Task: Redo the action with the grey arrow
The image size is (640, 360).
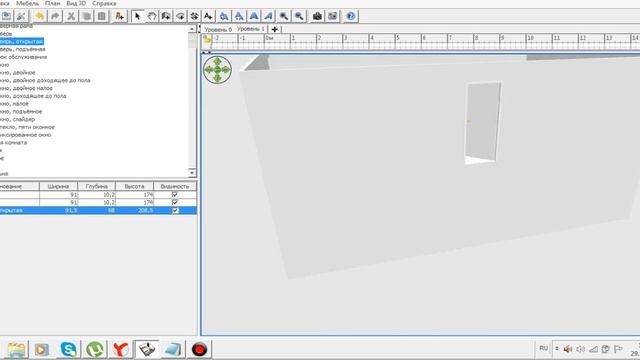Action: [55, 16]
